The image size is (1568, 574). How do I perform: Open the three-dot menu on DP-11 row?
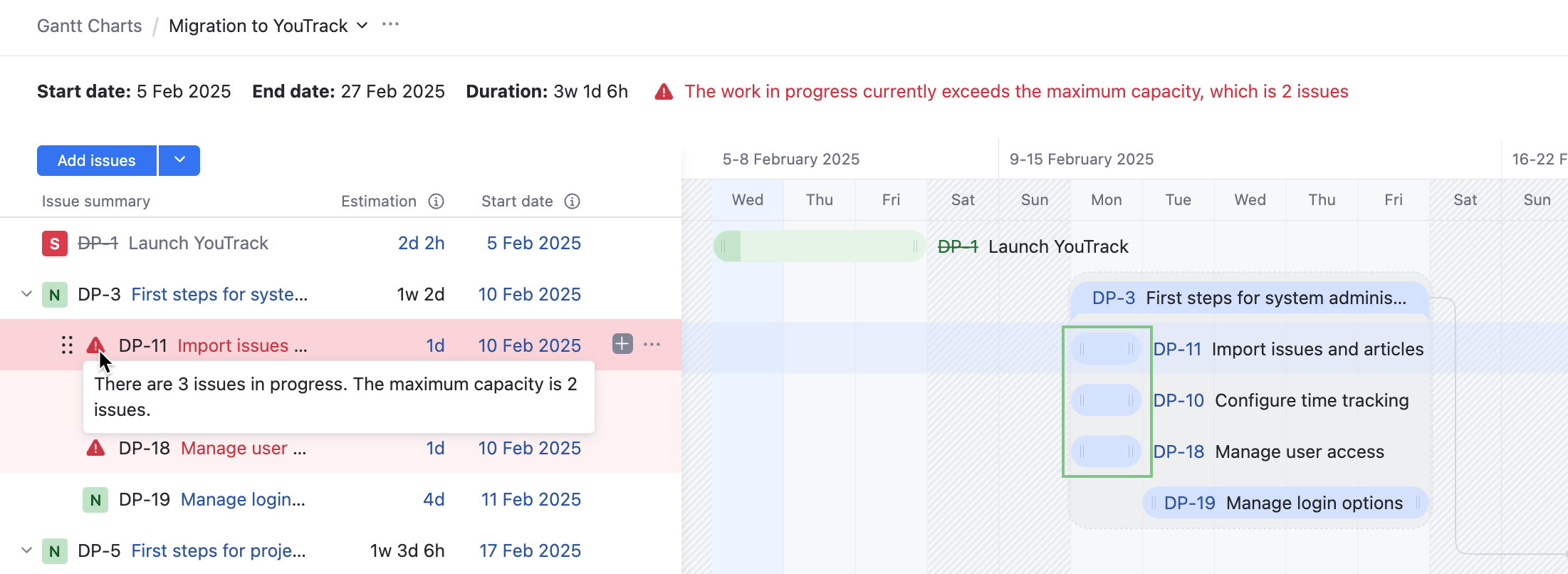point(652,344)
